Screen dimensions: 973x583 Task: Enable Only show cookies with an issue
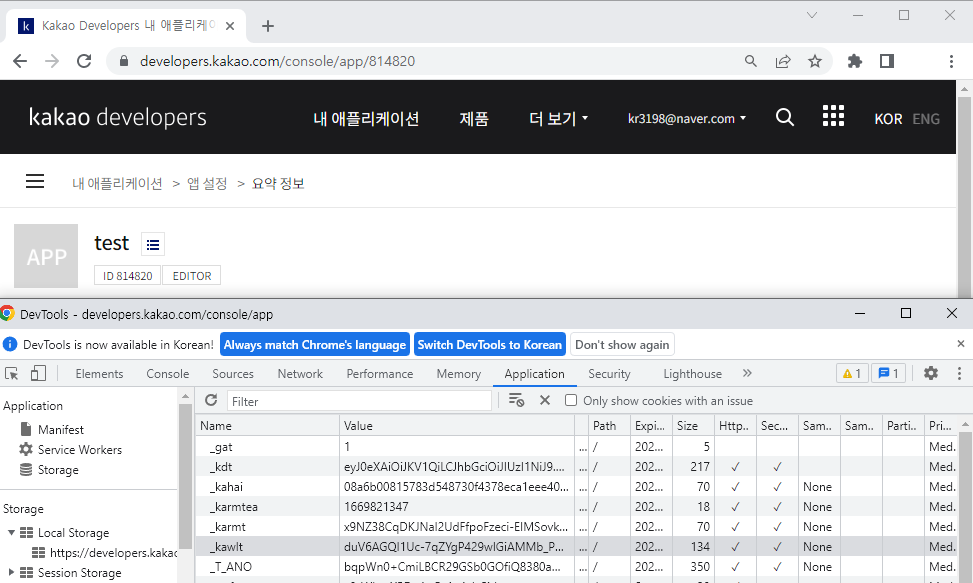tap(571, 400)
